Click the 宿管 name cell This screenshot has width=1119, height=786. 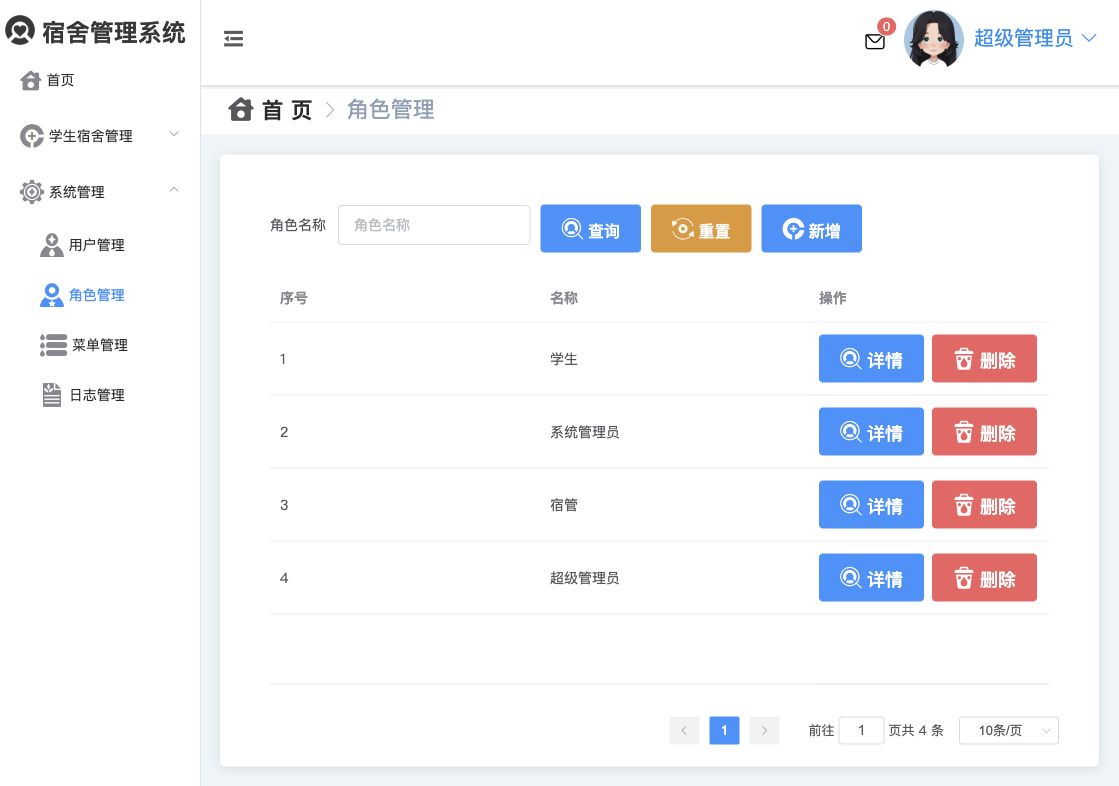(564, 505)
